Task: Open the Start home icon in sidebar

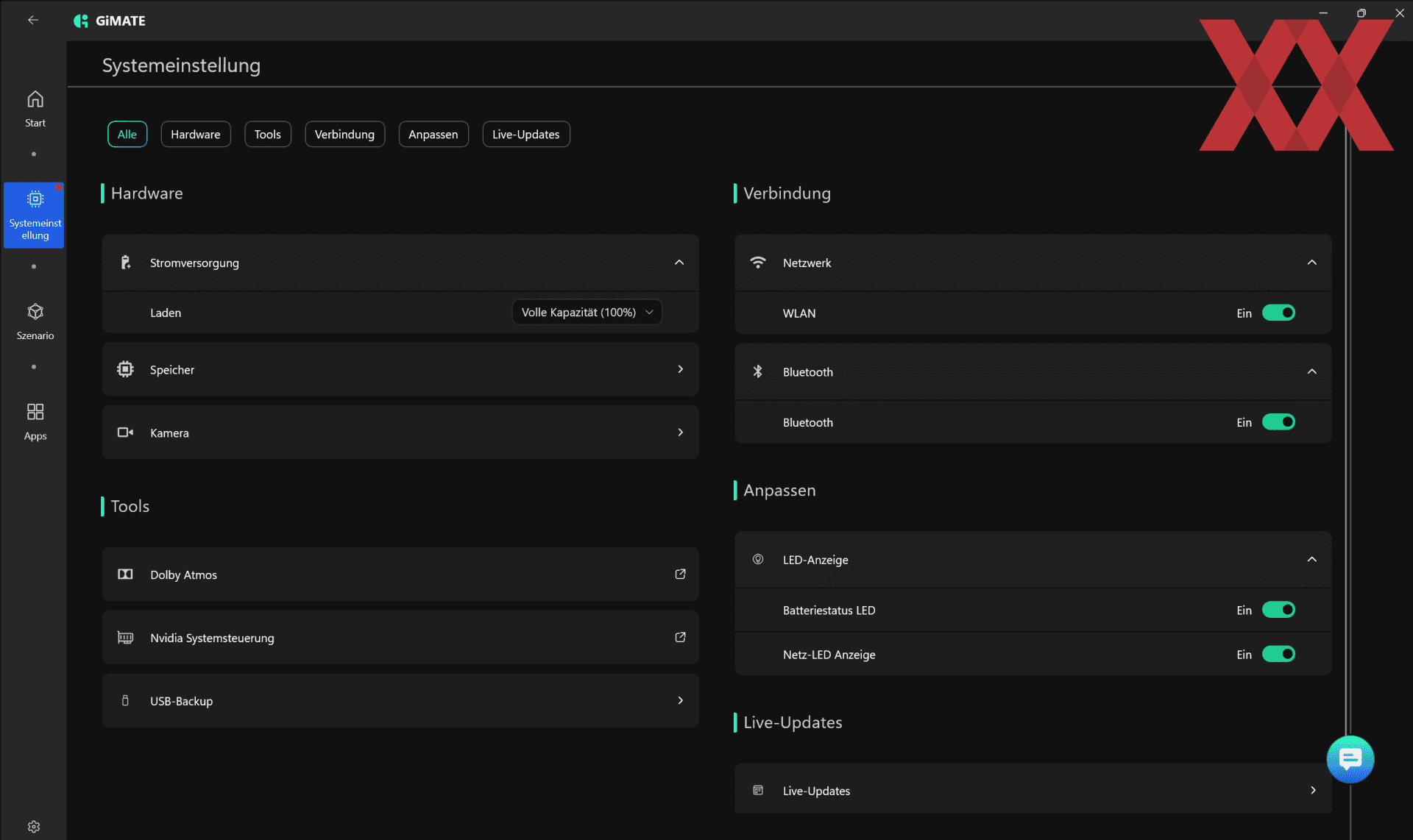Action: click(x=35, y=99)
